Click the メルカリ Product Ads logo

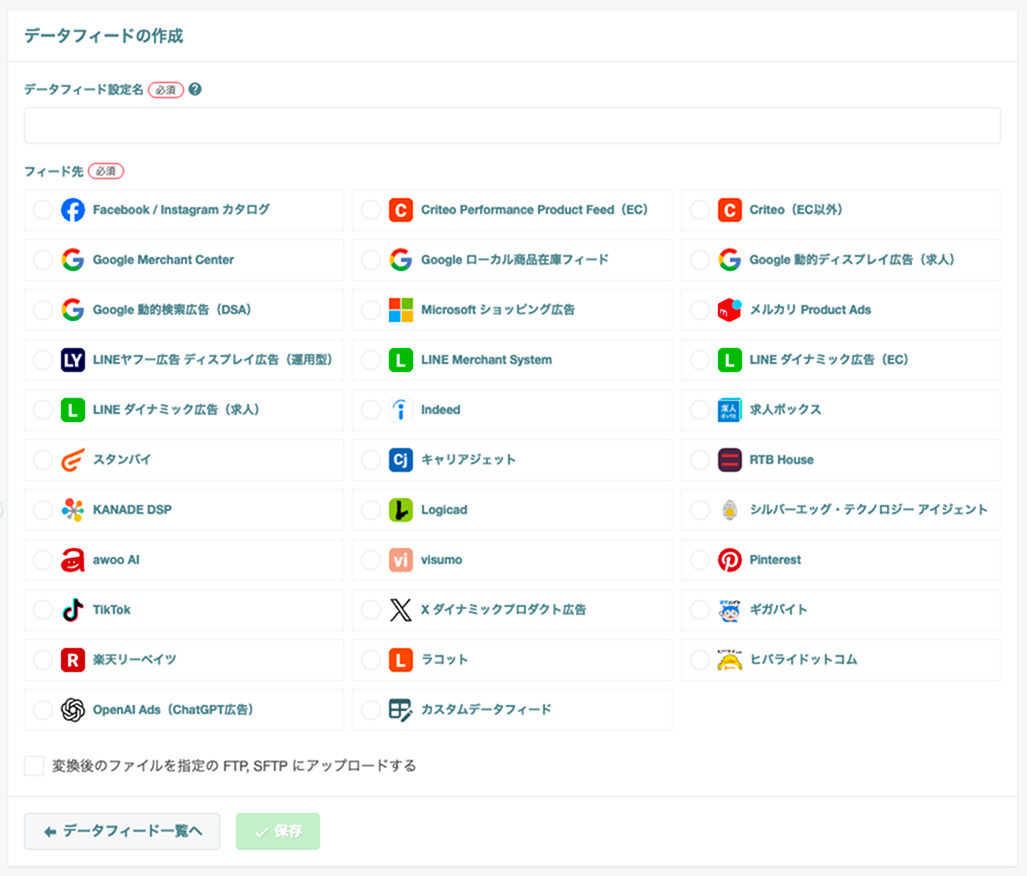[x=730, y=310]
